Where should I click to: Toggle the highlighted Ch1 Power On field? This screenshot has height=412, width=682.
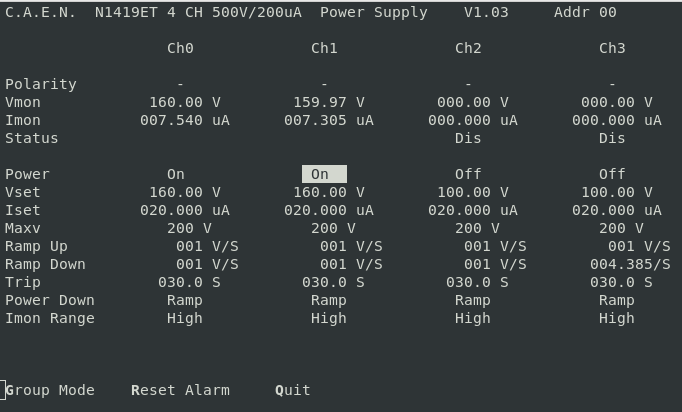[x=324, y=174]
